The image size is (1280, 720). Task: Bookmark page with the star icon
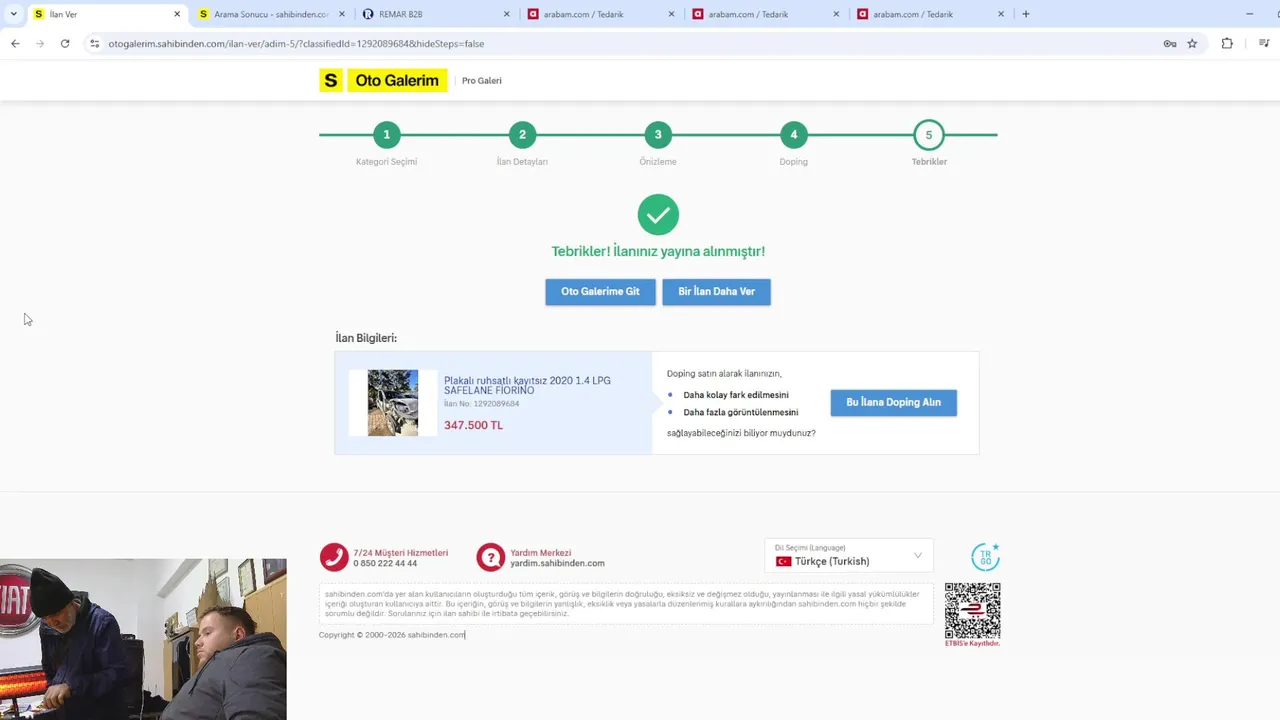click(x=1192, y=43)
